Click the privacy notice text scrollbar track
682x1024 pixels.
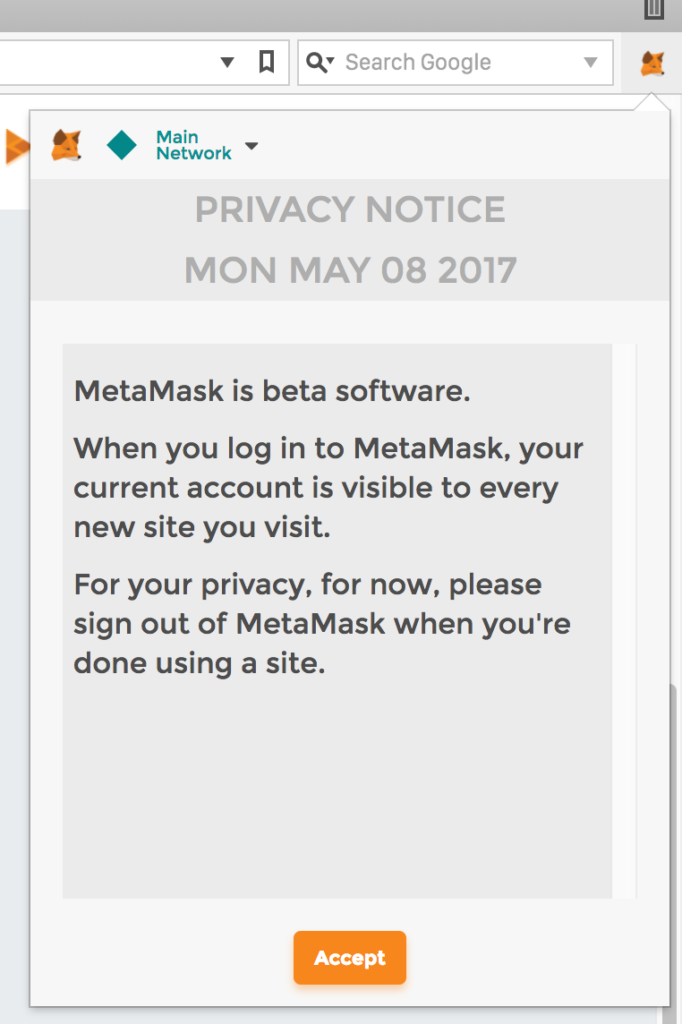624,620
